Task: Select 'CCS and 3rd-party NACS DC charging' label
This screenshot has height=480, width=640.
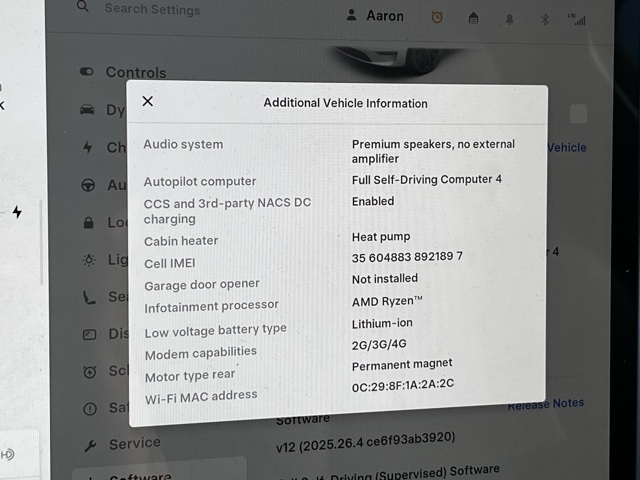Action: (227, 211)
